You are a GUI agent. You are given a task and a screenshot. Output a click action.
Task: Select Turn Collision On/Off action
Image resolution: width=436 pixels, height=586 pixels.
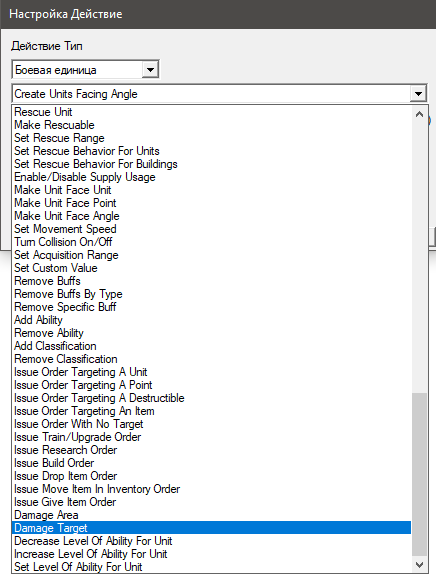click(211, 242)
